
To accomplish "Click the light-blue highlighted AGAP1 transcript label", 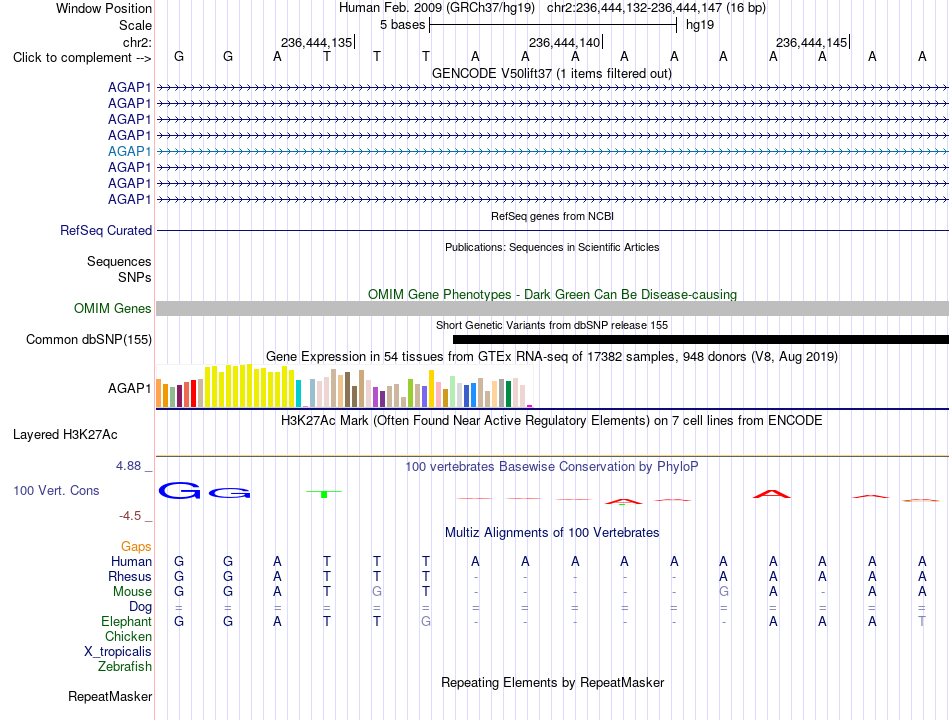I will (x=129, y=151).
